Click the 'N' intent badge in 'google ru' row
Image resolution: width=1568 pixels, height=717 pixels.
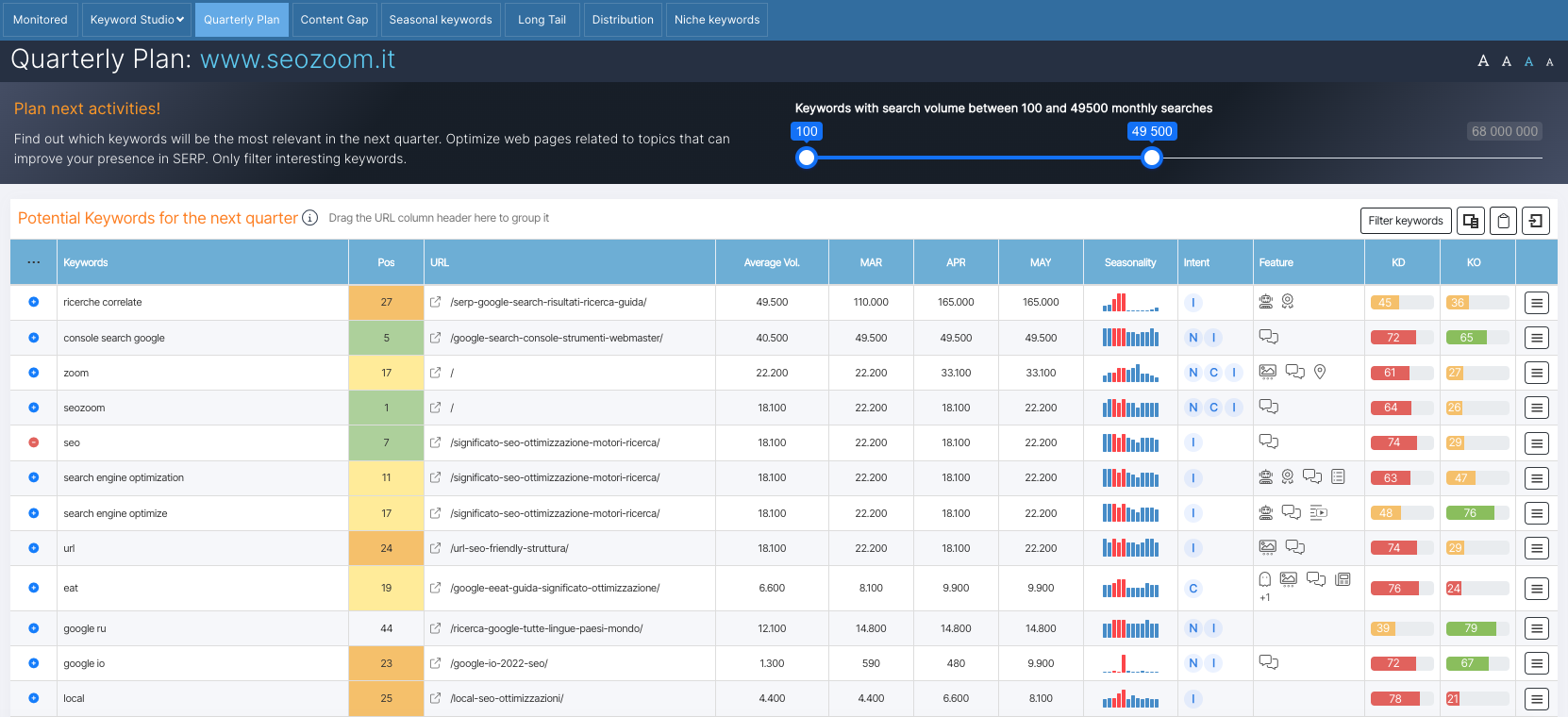[1193, 628]
